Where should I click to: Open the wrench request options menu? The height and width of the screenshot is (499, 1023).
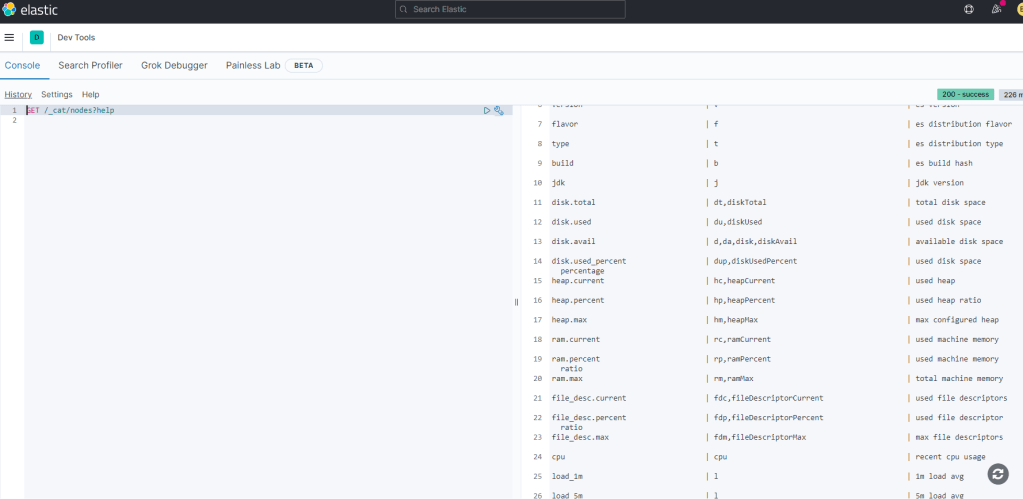tap(499, 110)
